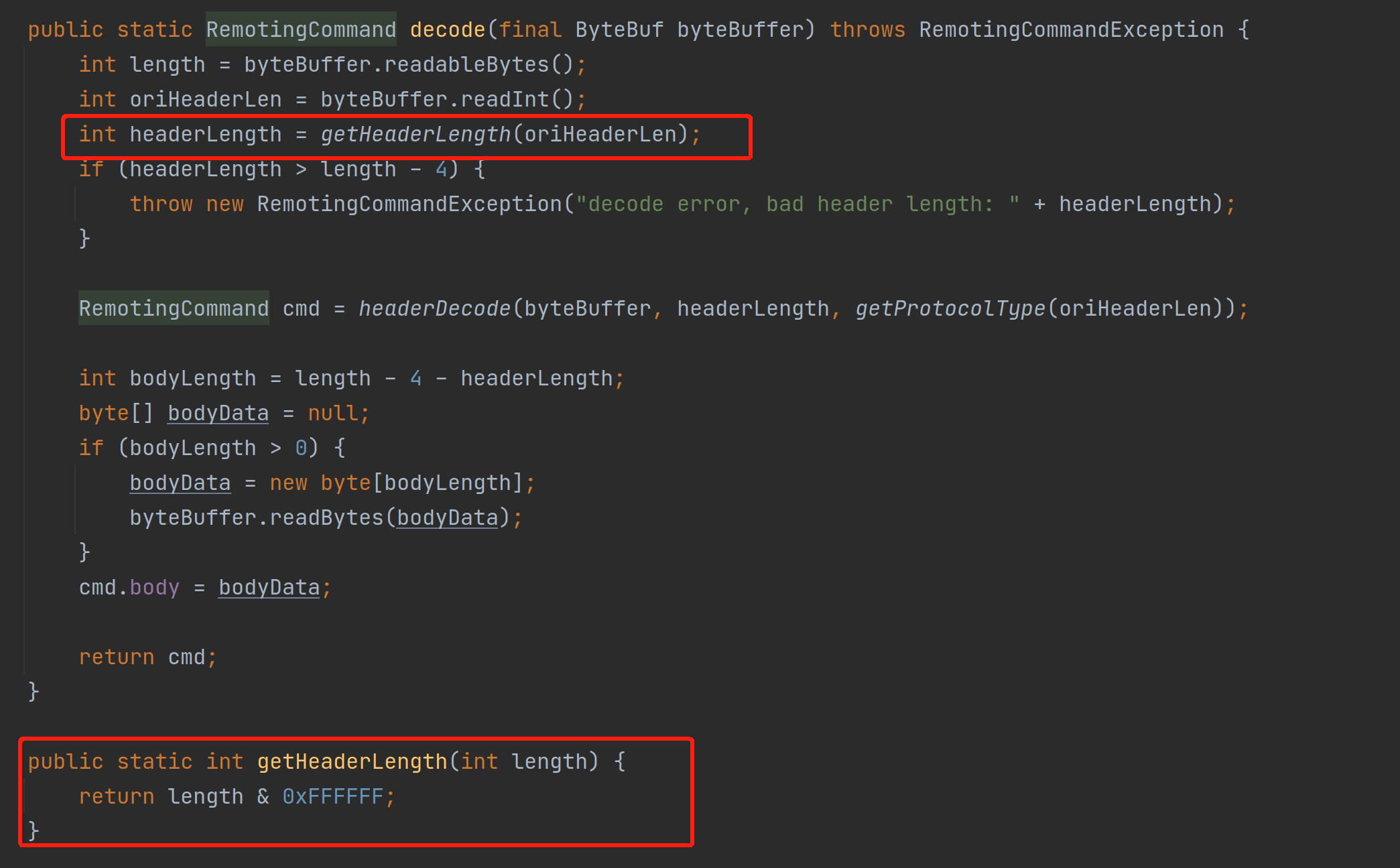
Task: Click the RemotingCommand return type in decode signature
Action: (x=300, y=29)
